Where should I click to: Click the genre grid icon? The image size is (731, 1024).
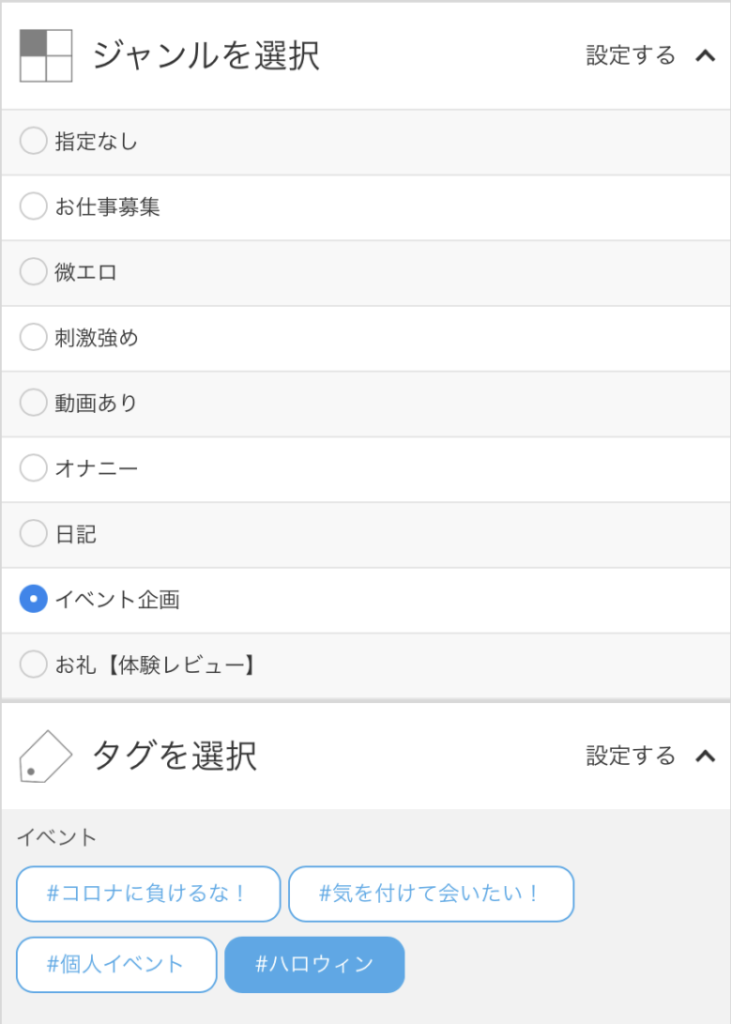click(x=46, y=56)
